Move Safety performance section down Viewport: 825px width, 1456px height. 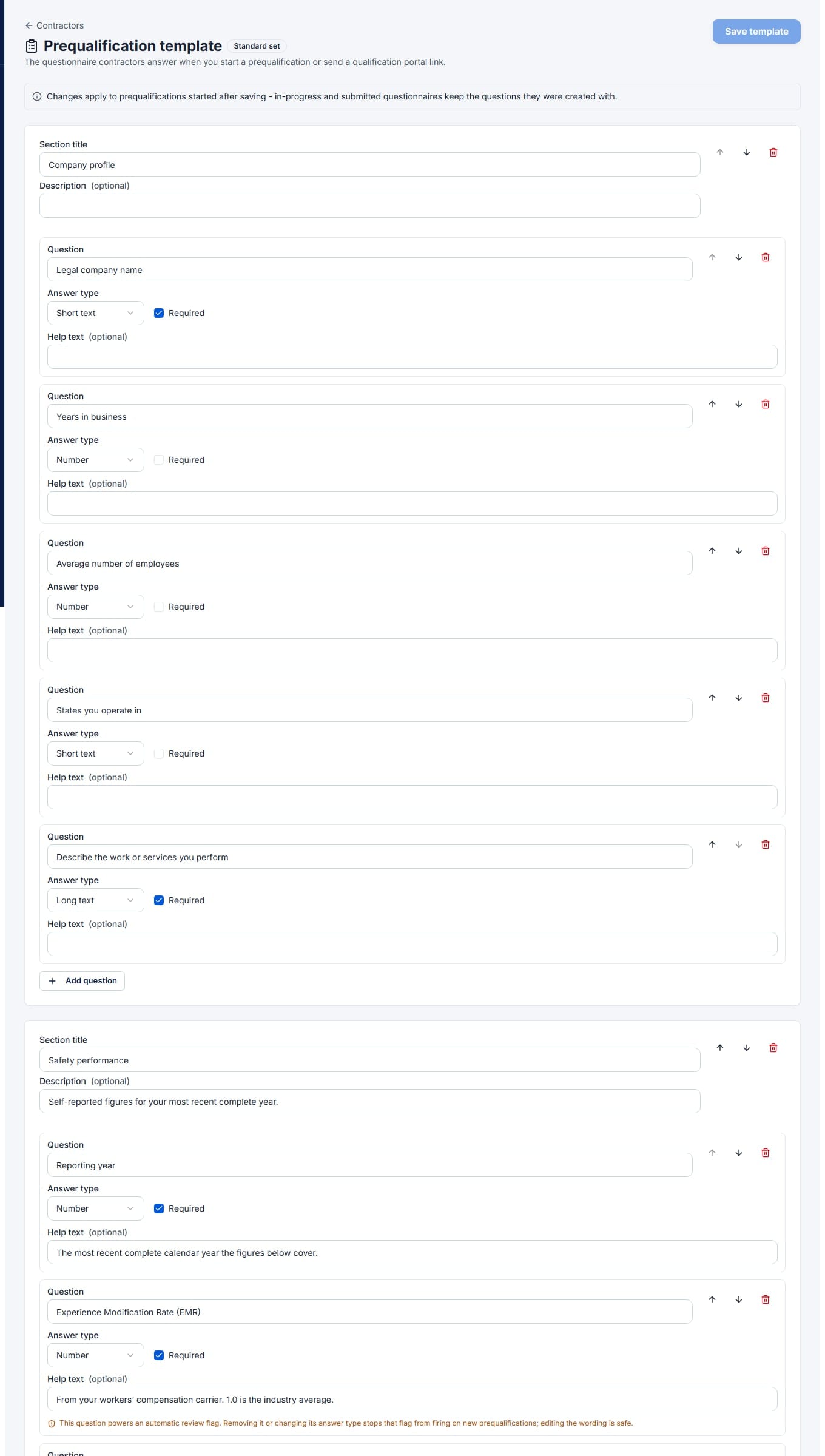tap(747, 1048)
